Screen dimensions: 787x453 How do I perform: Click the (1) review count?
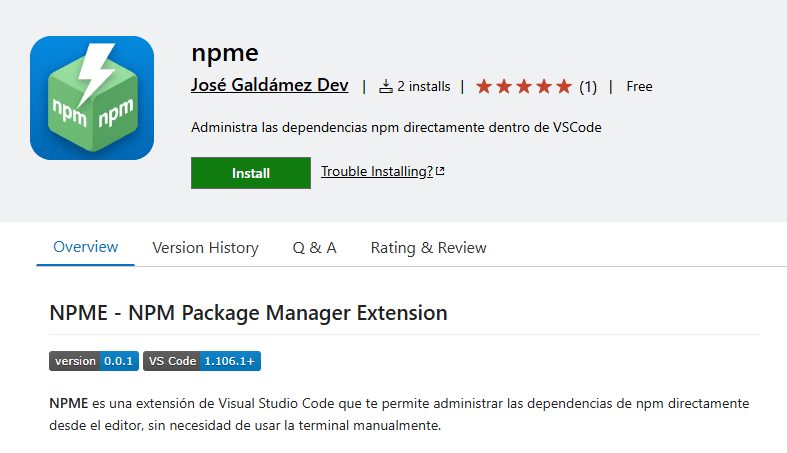(x=588, y=87)
